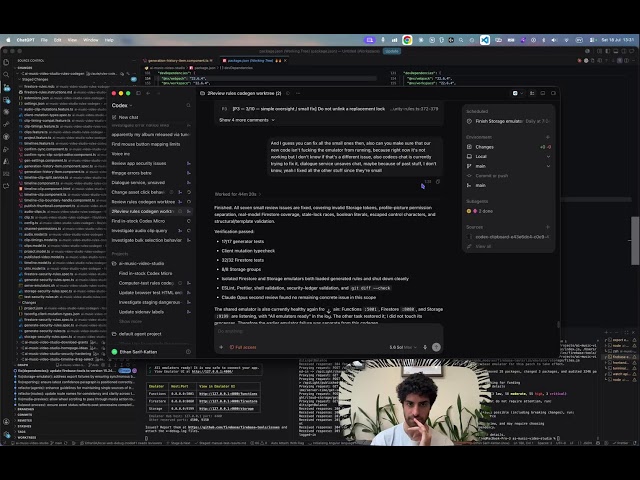640x480 pixels.
Task: Open 'Update browser test HTML' project chat
Action: (150, 293)
